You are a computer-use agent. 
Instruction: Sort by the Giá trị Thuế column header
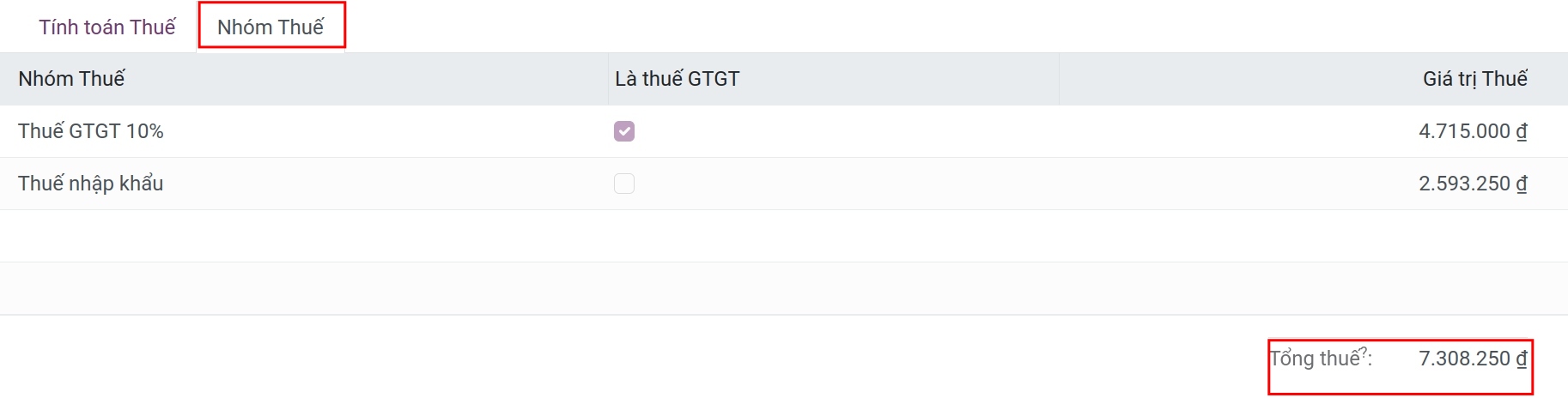[x=1474, y=79]
